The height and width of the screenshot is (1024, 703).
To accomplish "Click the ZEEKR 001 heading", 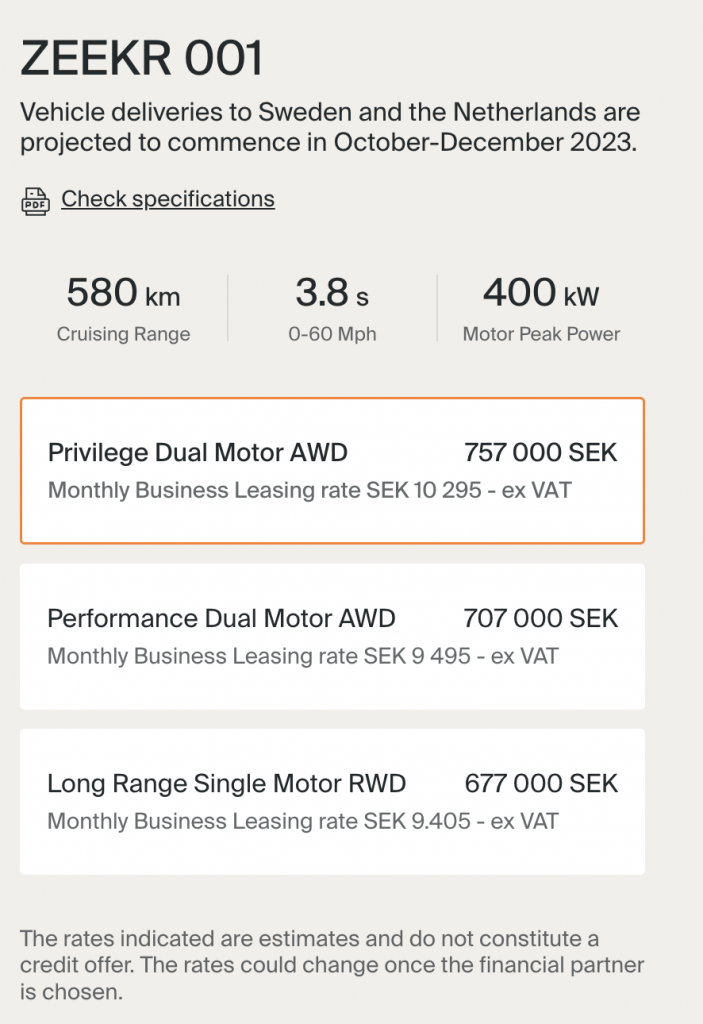I will [x=142, y=60].
